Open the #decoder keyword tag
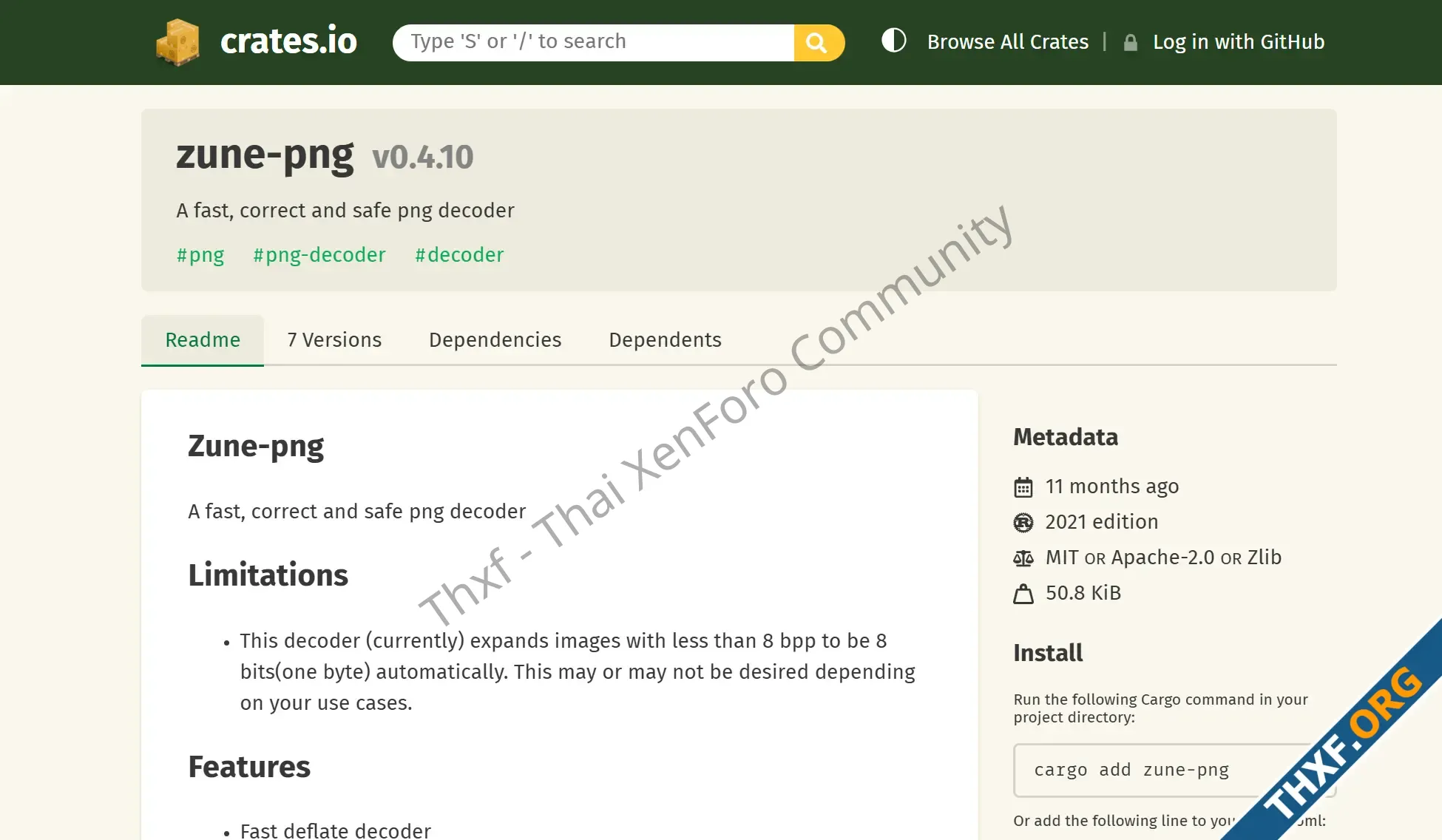Viewport: 1442px width, 840px height. [x=459, y=254]
